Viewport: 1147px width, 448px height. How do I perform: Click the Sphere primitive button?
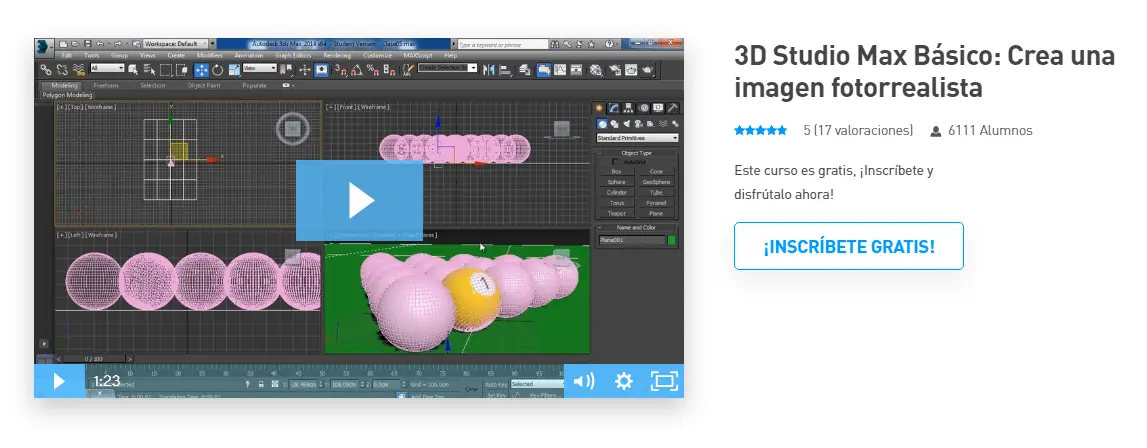617,182
